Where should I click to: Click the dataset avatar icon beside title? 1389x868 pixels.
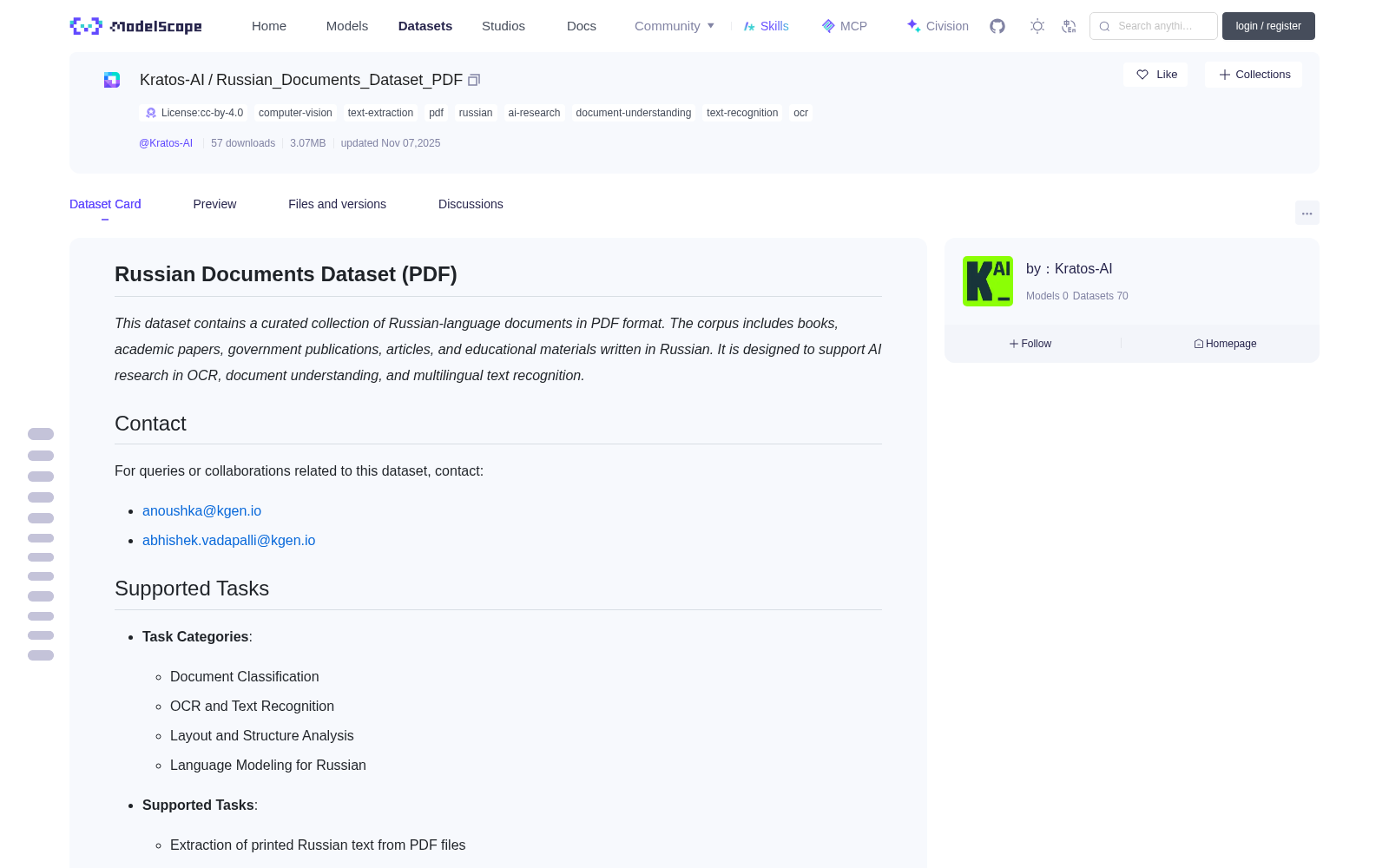pos(112,80)
